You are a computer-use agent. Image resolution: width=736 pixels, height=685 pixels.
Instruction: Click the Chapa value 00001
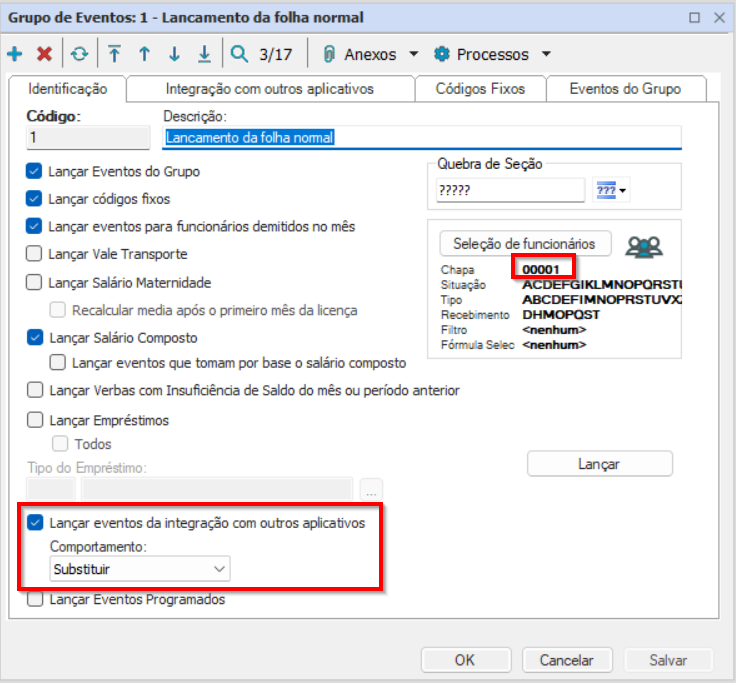pos(541,269)
